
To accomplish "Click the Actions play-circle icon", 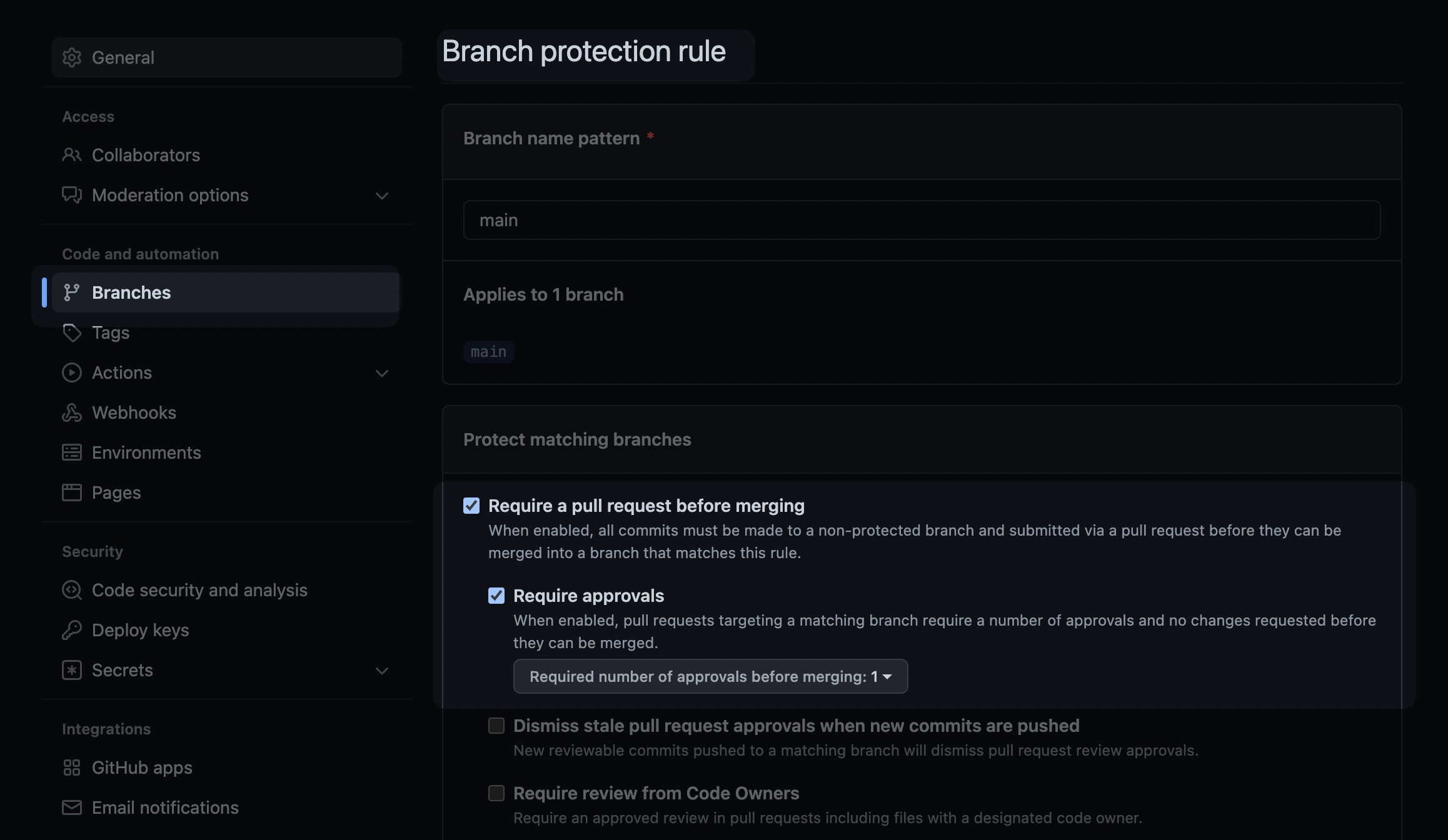I will pos(72,372).
